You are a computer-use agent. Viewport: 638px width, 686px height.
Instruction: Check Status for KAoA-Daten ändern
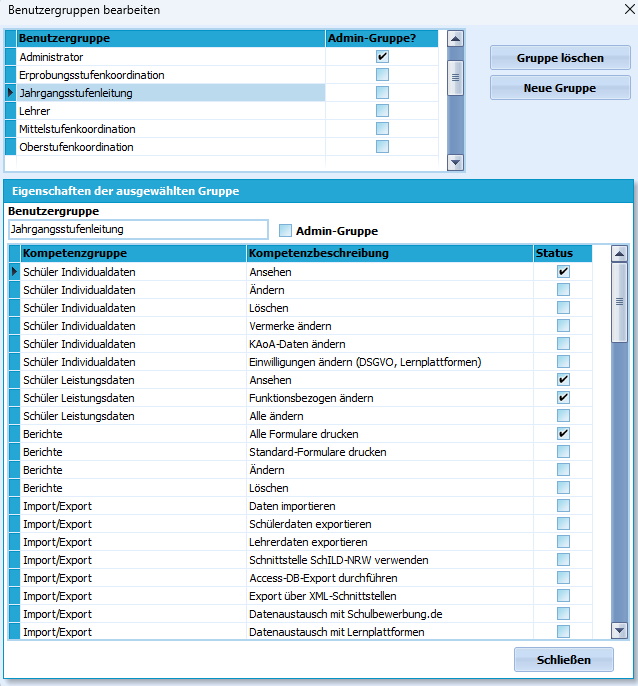[563, 343]
